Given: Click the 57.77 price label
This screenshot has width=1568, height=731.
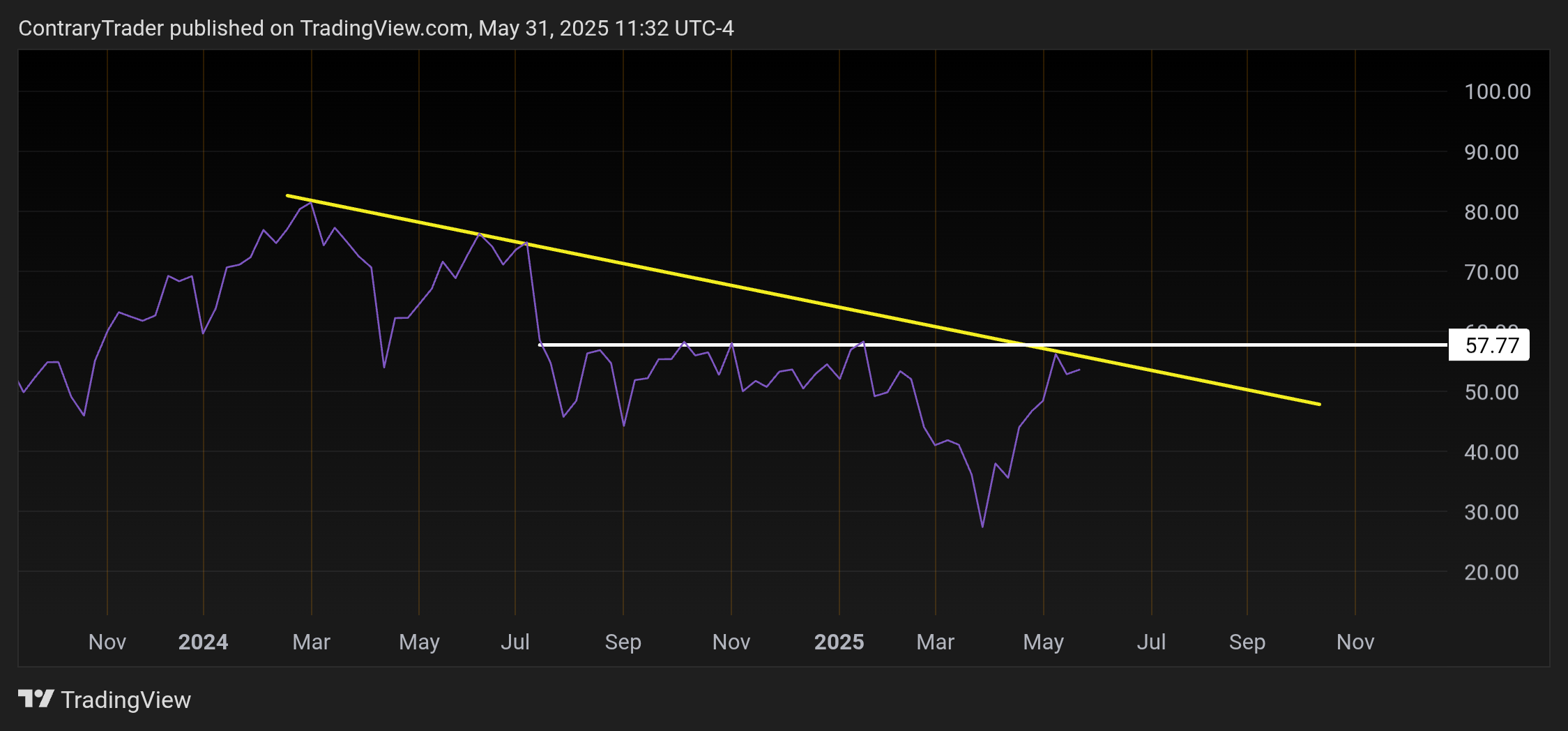Looking at the screenshot, I should click(1489, 345).
